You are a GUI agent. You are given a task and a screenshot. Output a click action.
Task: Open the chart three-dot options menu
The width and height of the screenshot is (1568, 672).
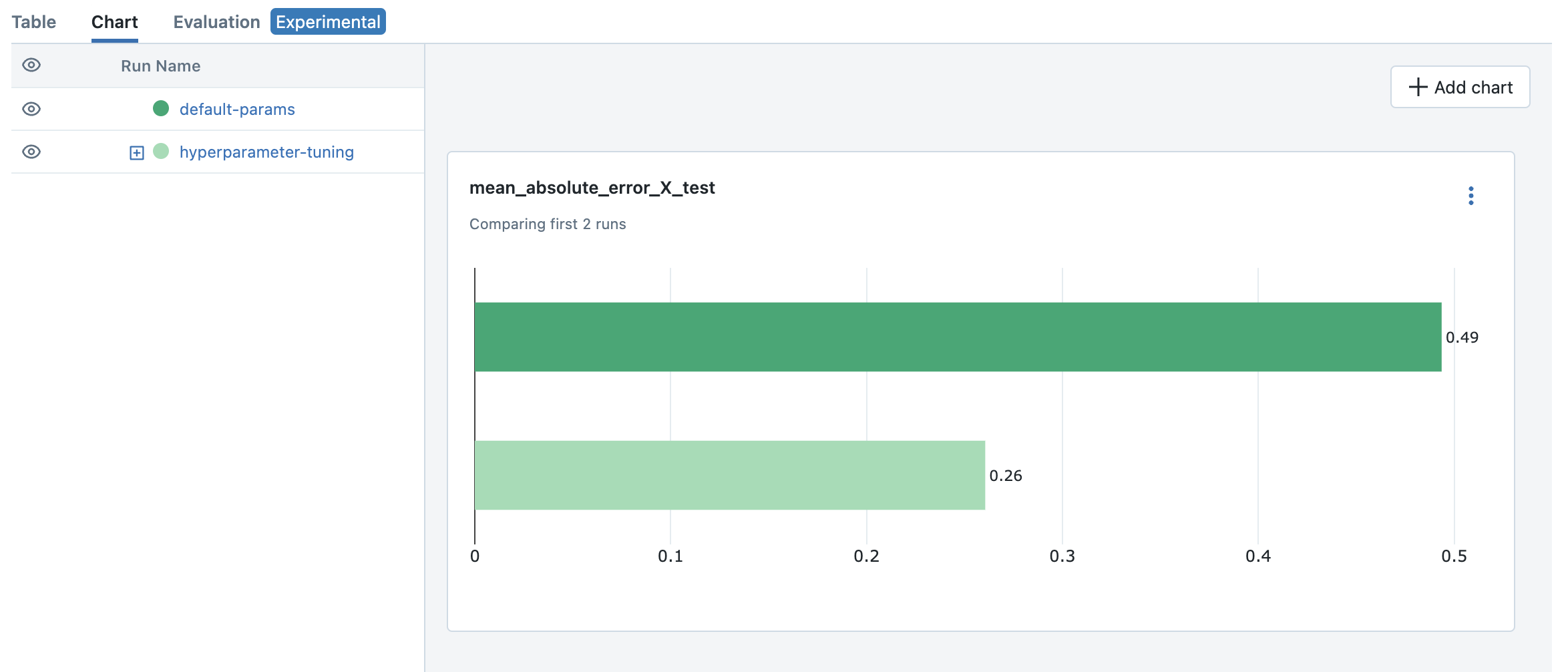pyautogui.click(x=1471, y=196)
